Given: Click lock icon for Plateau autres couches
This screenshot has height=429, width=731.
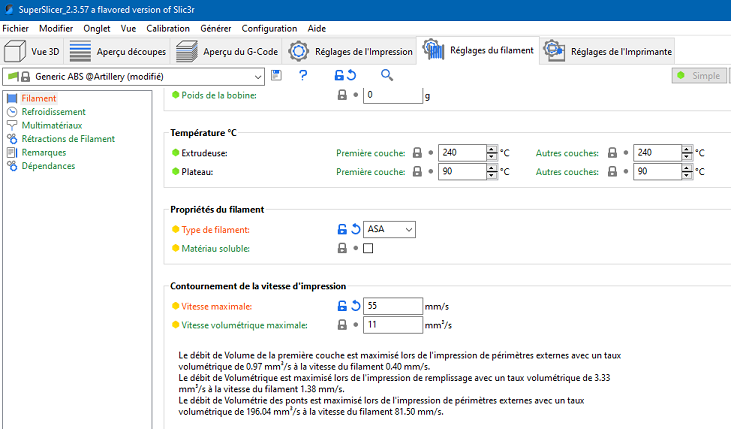Looking at the screenshot, I should click(612, 172).
